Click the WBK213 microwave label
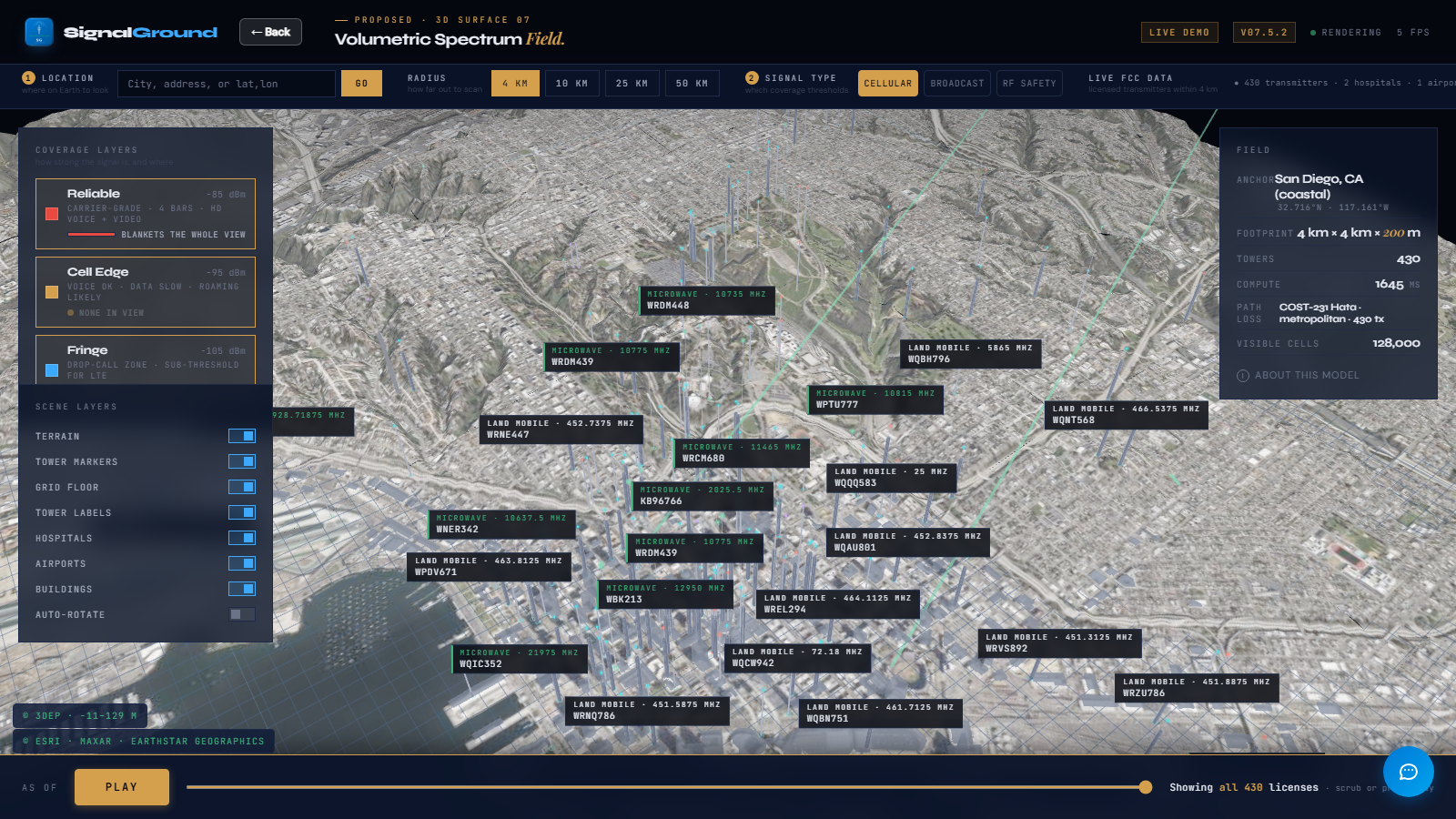Viewport: 1456px width, 819px height. (x=666, y=594)
